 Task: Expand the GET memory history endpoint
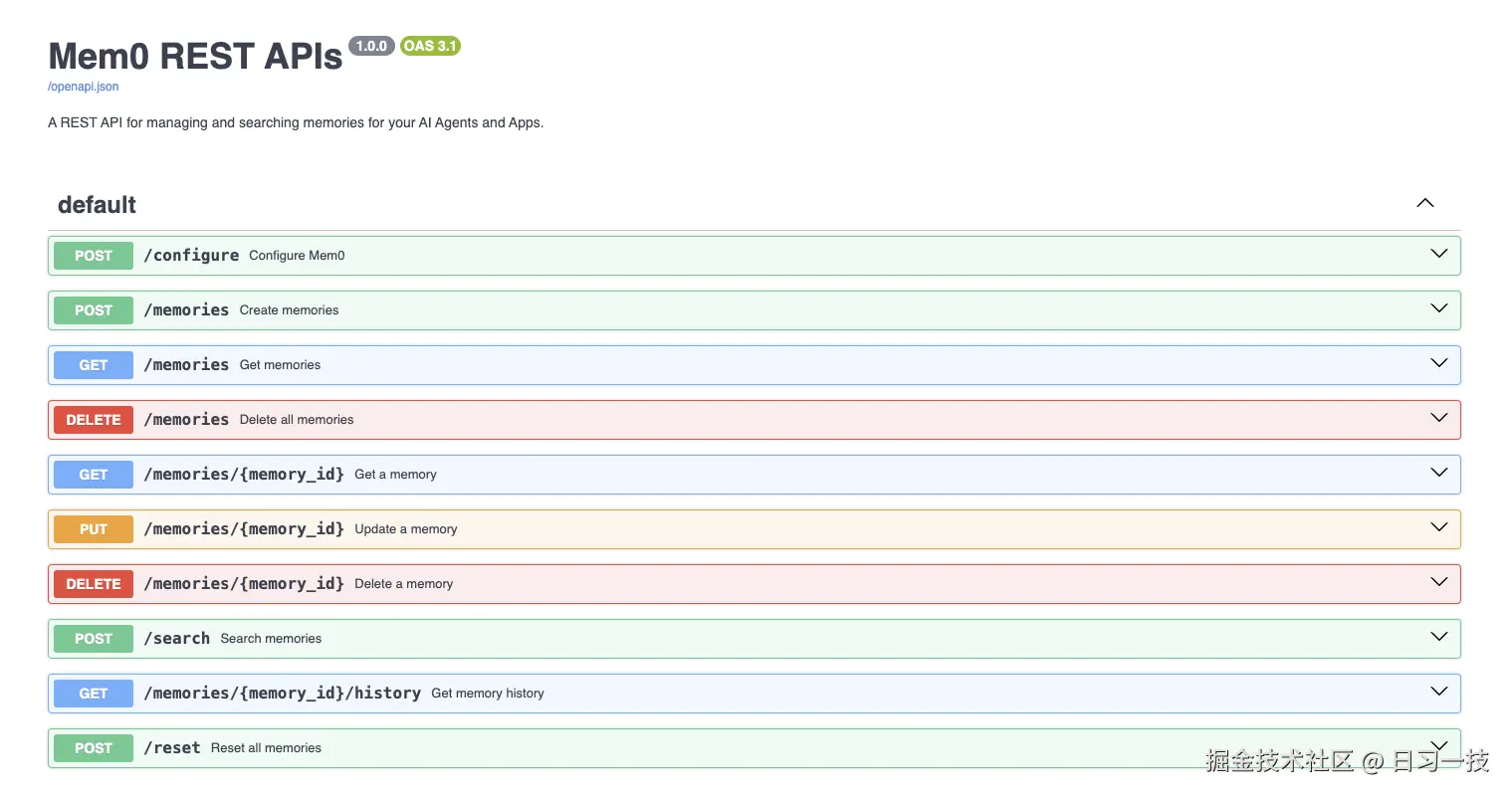(x=1438, y=692)
